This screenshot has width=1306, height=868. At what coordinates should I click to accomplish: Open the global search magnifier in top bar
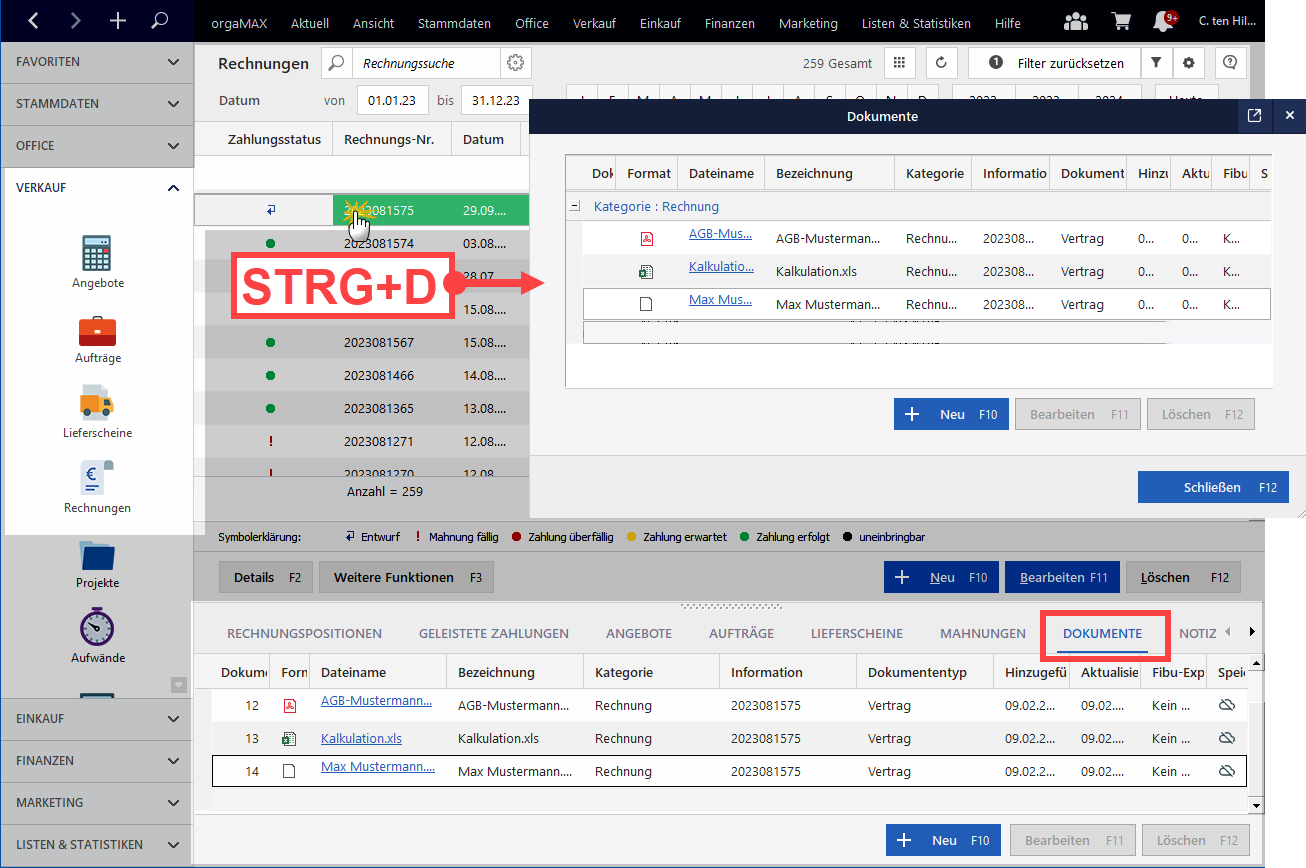[160, 20]
